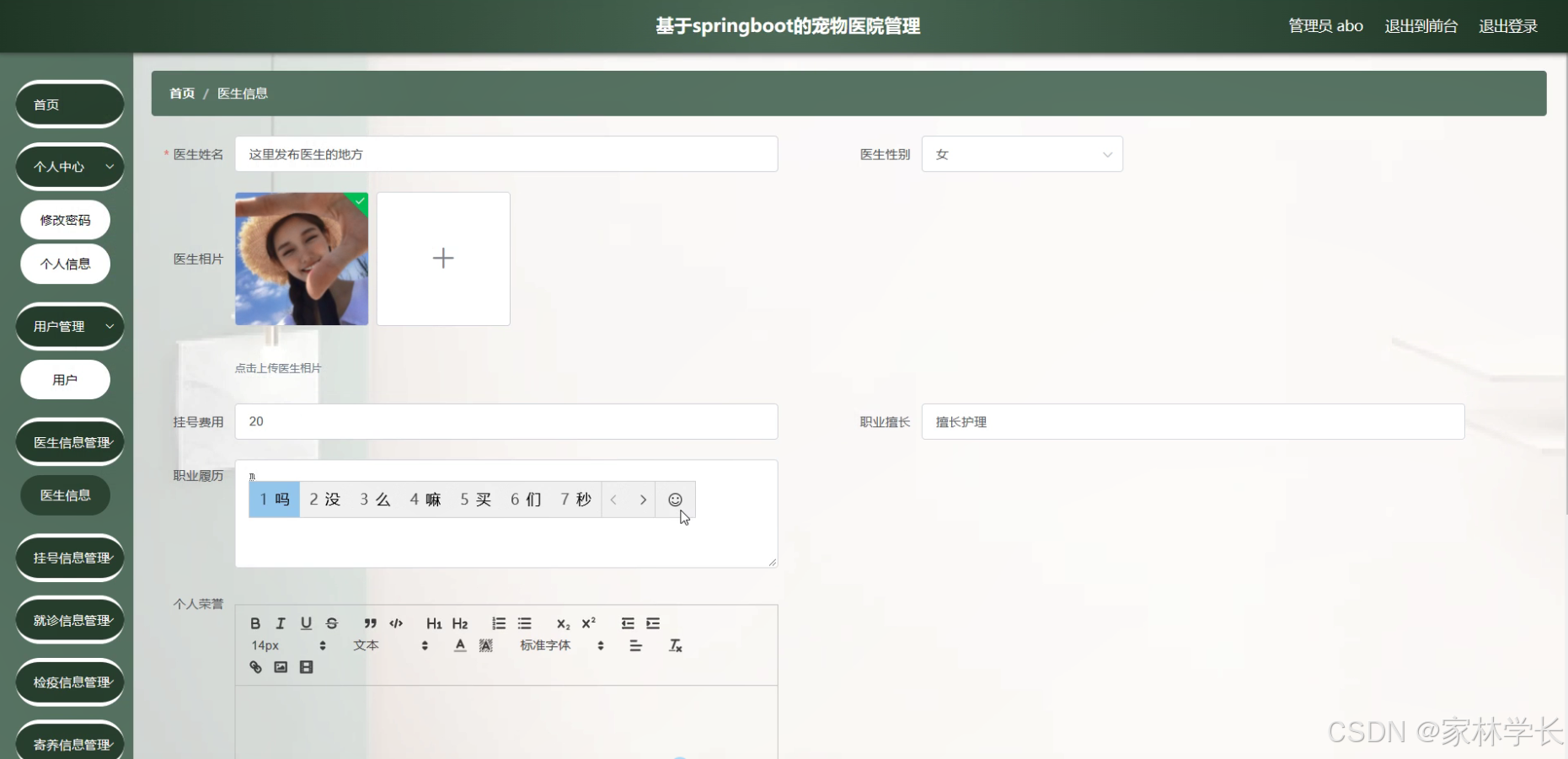Viewport: 1568px width, 759px height.
Task: Insert a blockquote in the editor
Action: tap(370, 623)
